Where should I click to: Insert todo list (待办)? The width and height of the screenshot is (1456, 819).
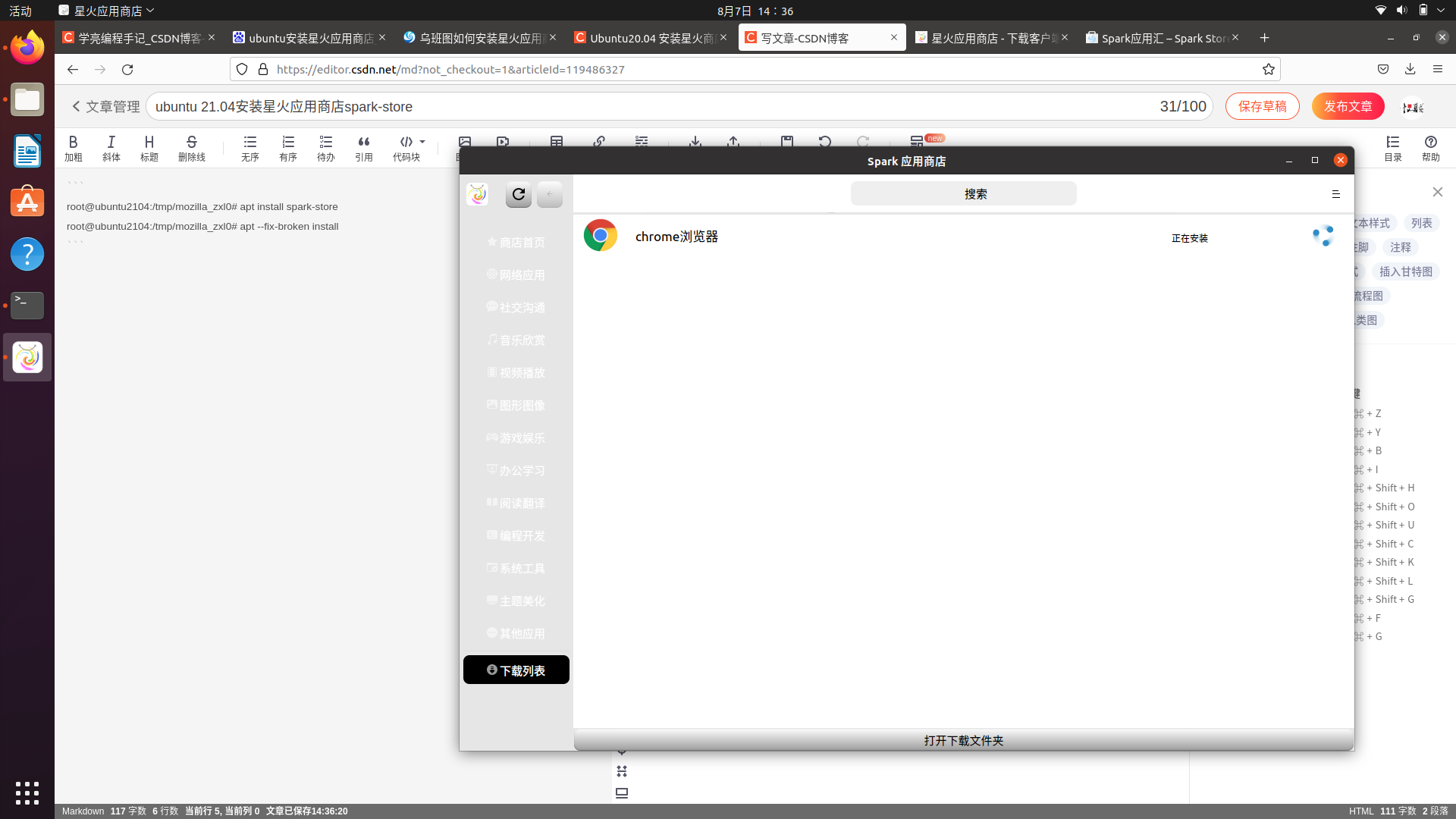tap(325, 148)
